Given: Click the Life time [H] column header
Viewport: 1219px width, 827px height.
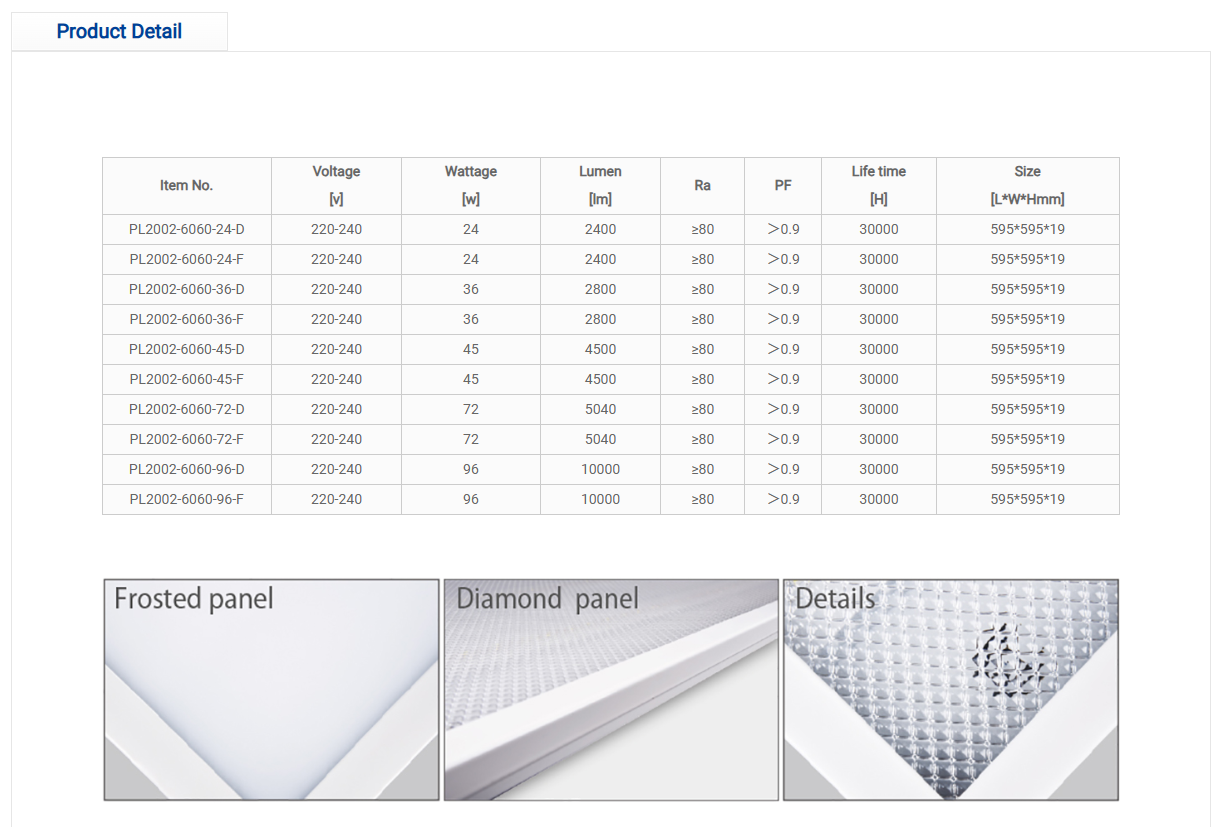Looking at the screenshot, I should click(x=879, y=186).
